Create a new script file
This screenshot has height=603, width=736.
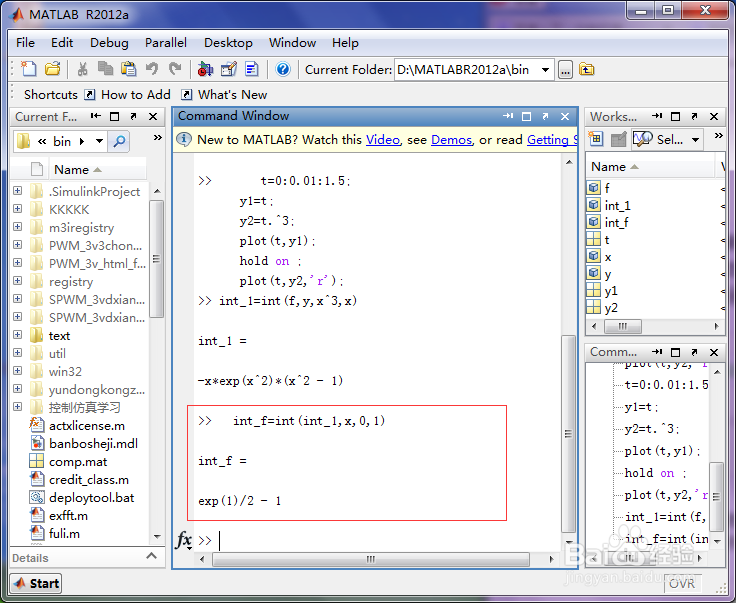(29, 69)
